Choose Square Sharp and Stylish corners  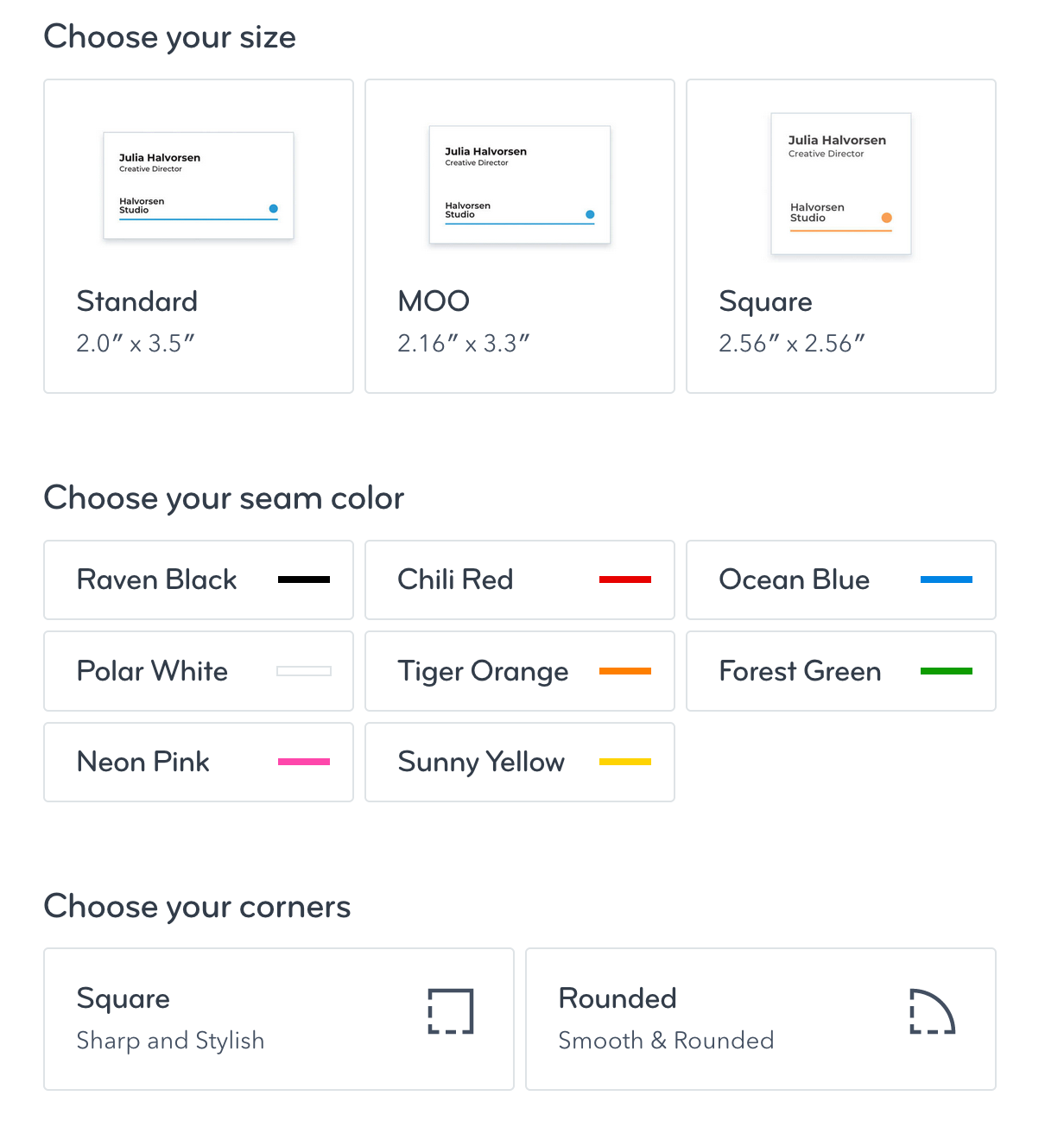pos(279,1019)
